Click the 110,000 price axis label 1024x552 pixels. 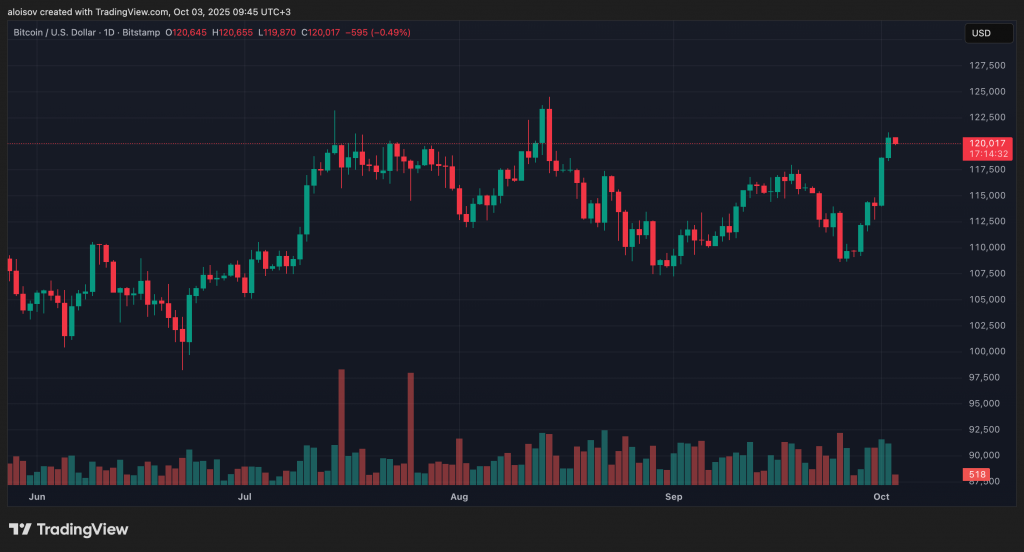[987, 247]
